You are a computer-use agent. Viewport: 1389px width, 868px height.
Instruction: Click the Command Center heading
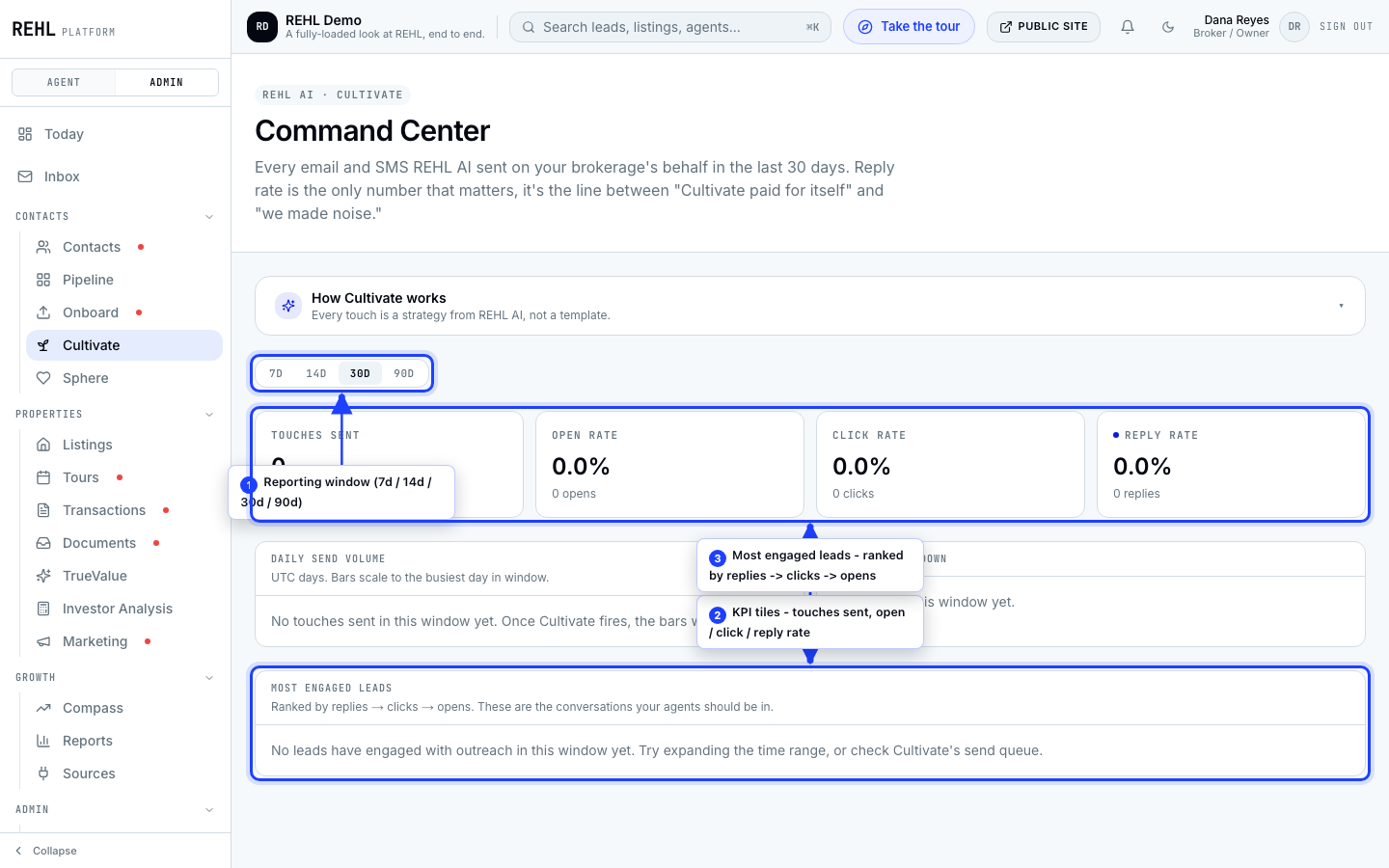pyautogui.click(x=372, y=131)
